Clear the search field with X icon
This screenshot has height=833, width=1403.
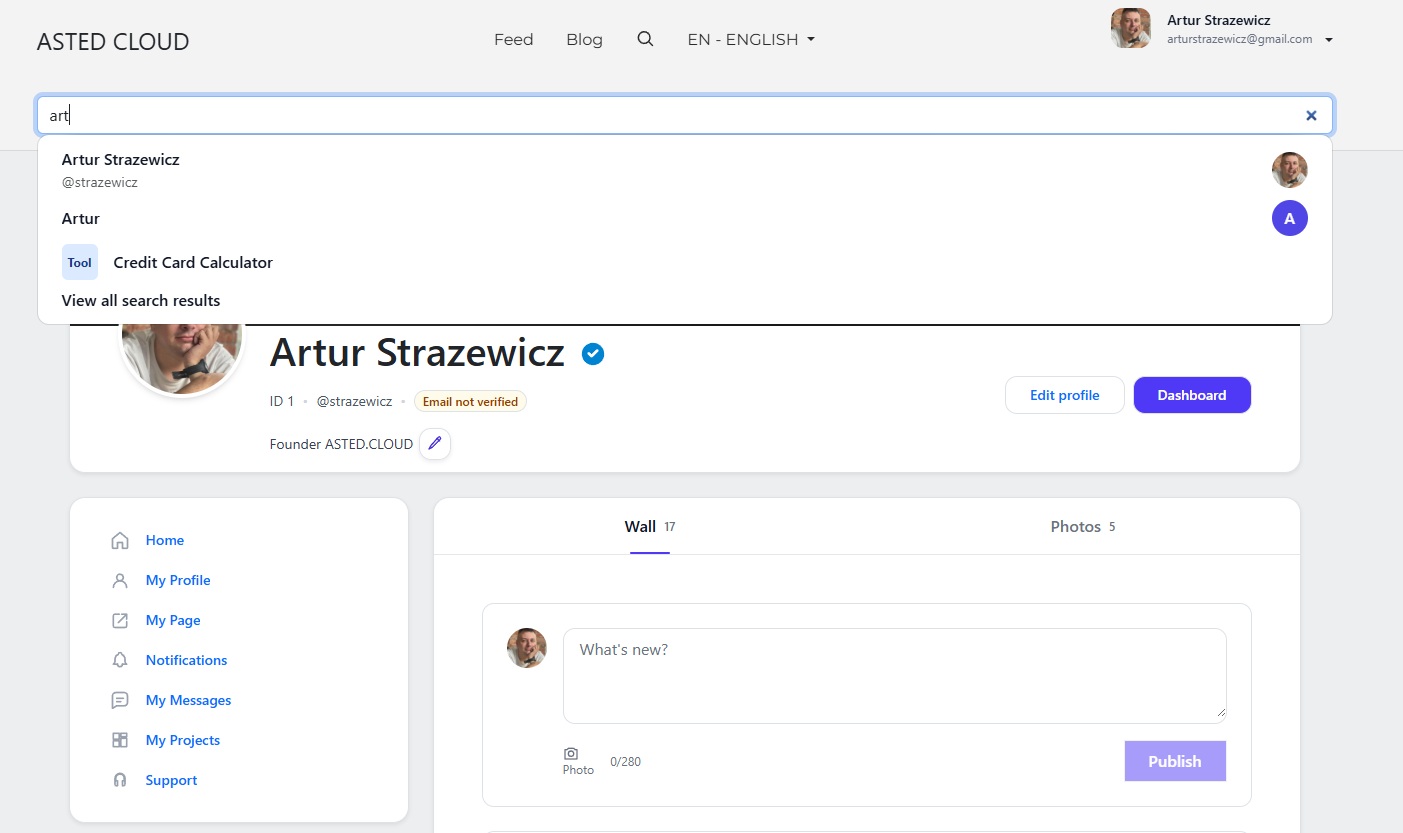click(1311, 116)
